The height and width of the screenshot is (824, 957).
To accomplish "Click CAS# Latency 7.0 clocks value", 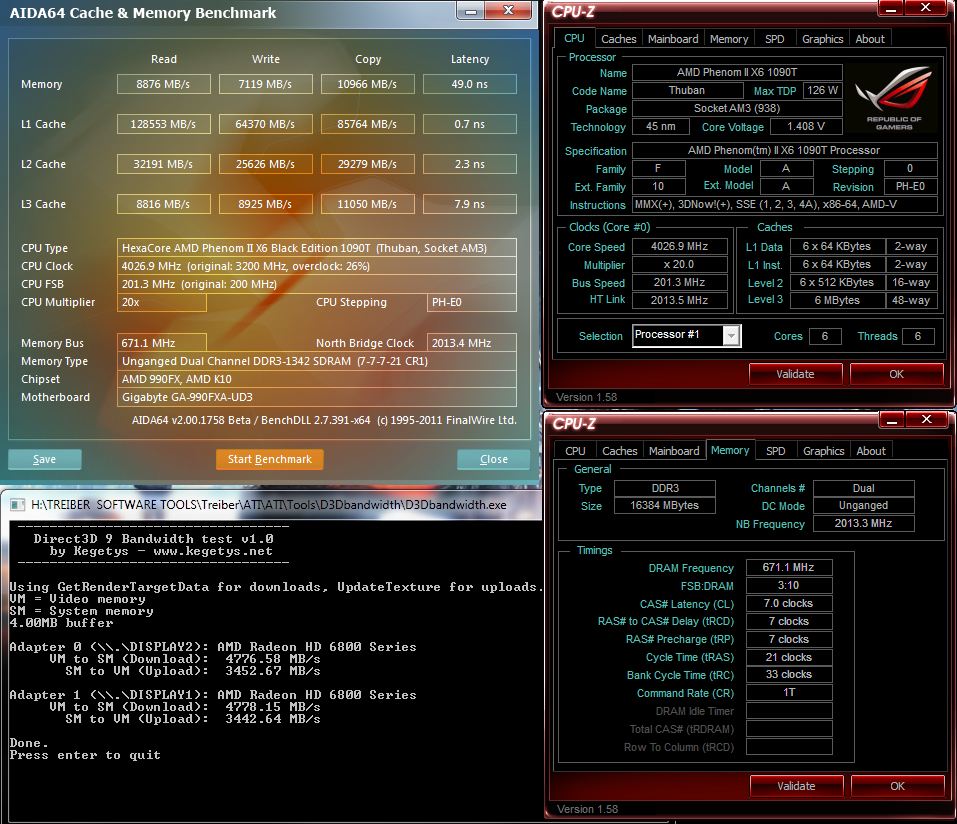I will pyautogui.click(x=789, y=603).
